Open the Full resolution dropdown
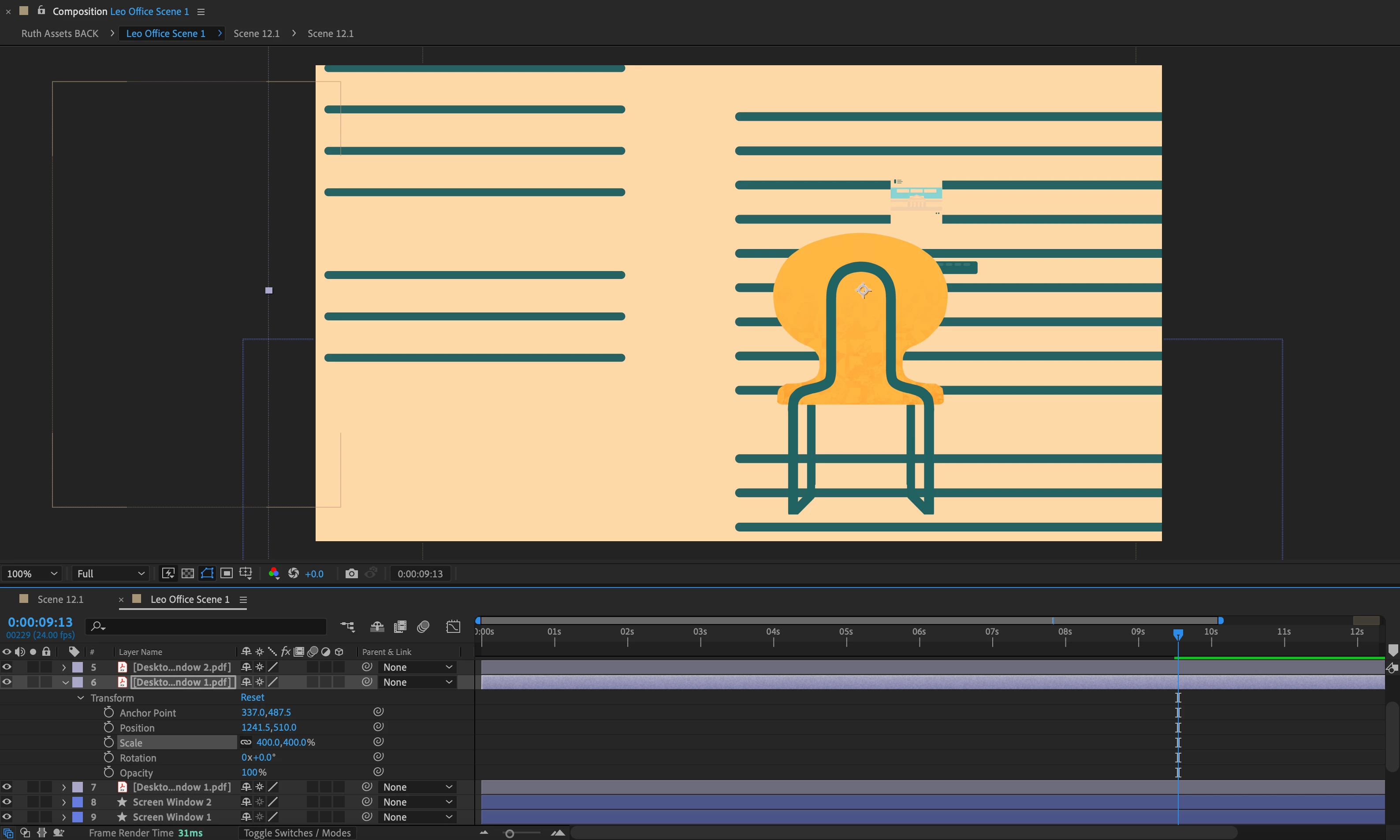The height and width of the screenshot is (840, 1400). (110, 573)
